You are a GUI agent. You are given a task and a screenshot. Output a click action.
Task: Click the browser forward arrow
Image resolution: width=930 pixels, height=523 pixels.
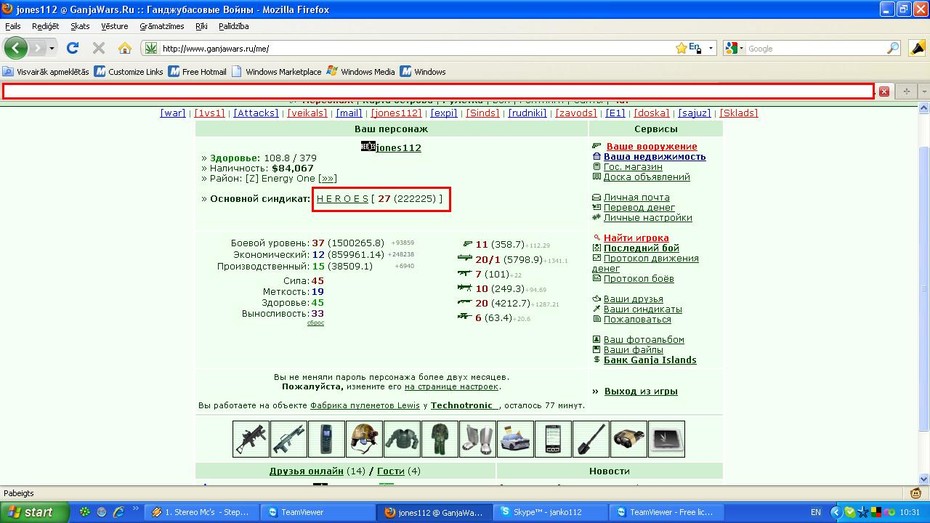click(38, 48)
